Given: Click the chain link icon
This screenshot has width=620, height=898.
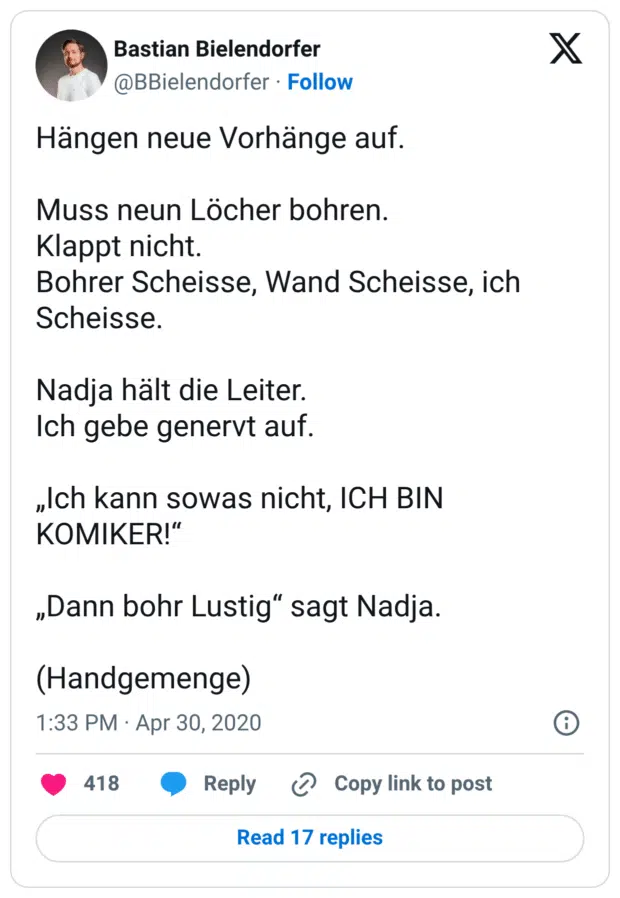Looking at the screenshot, I should pos(303,784).
